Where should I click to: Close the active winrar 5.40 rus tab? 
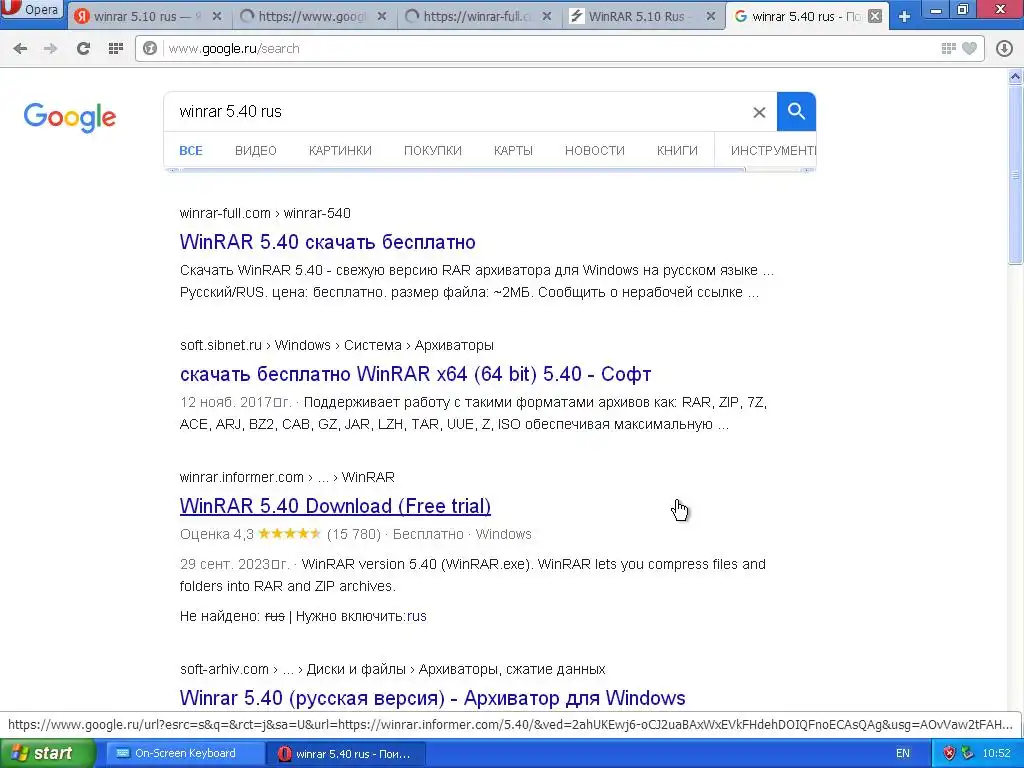point(875,16)
